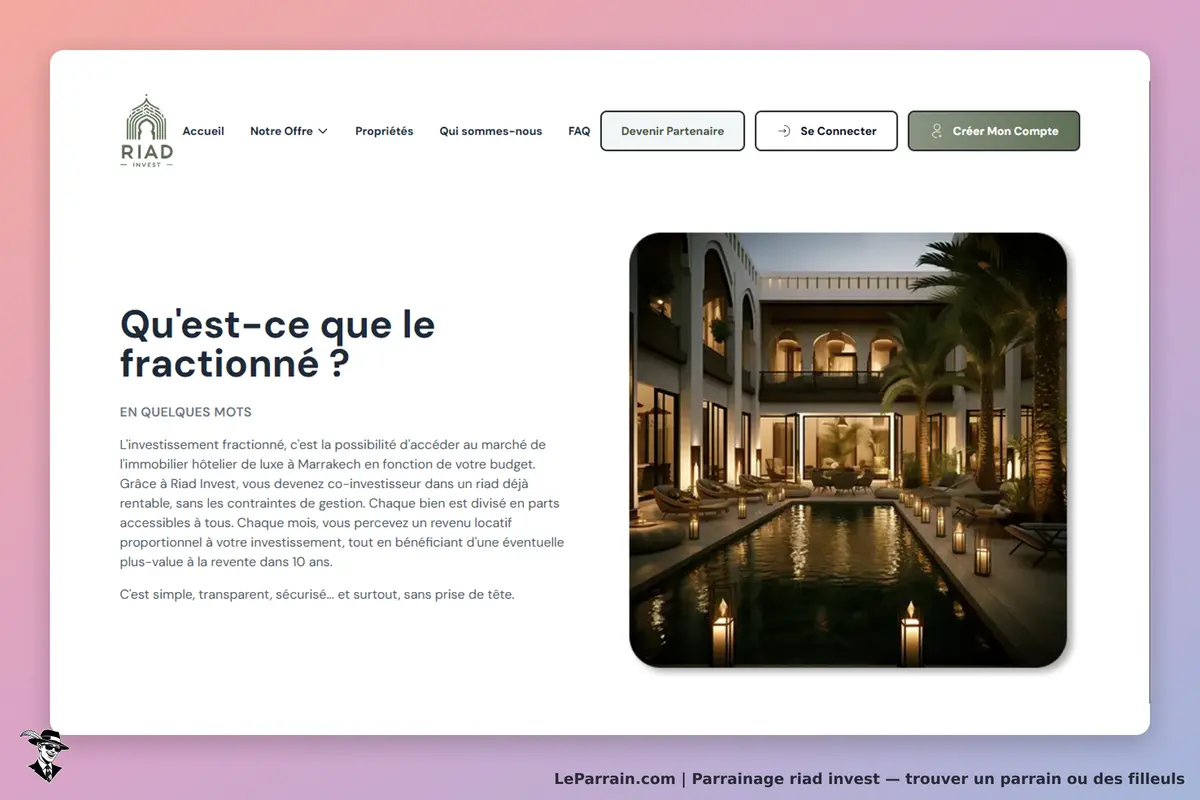Click the Riad Invest logo
Viewport: 1200px width, 800px height.
(149, 131)
